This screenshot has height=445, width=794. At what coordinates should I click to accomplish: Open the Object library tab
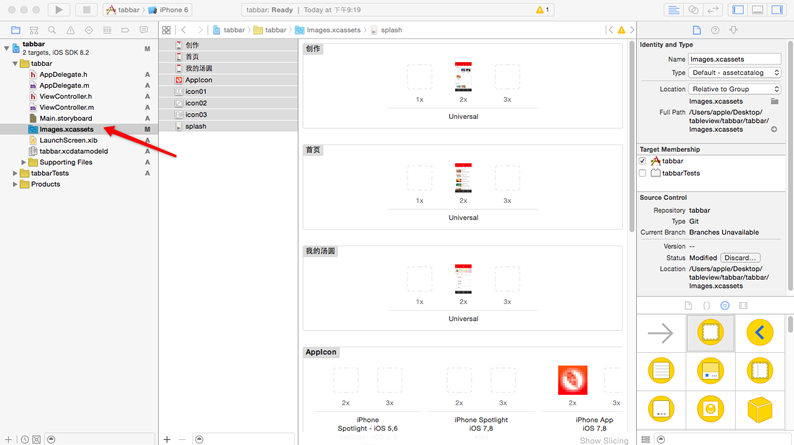click(725, 306)
